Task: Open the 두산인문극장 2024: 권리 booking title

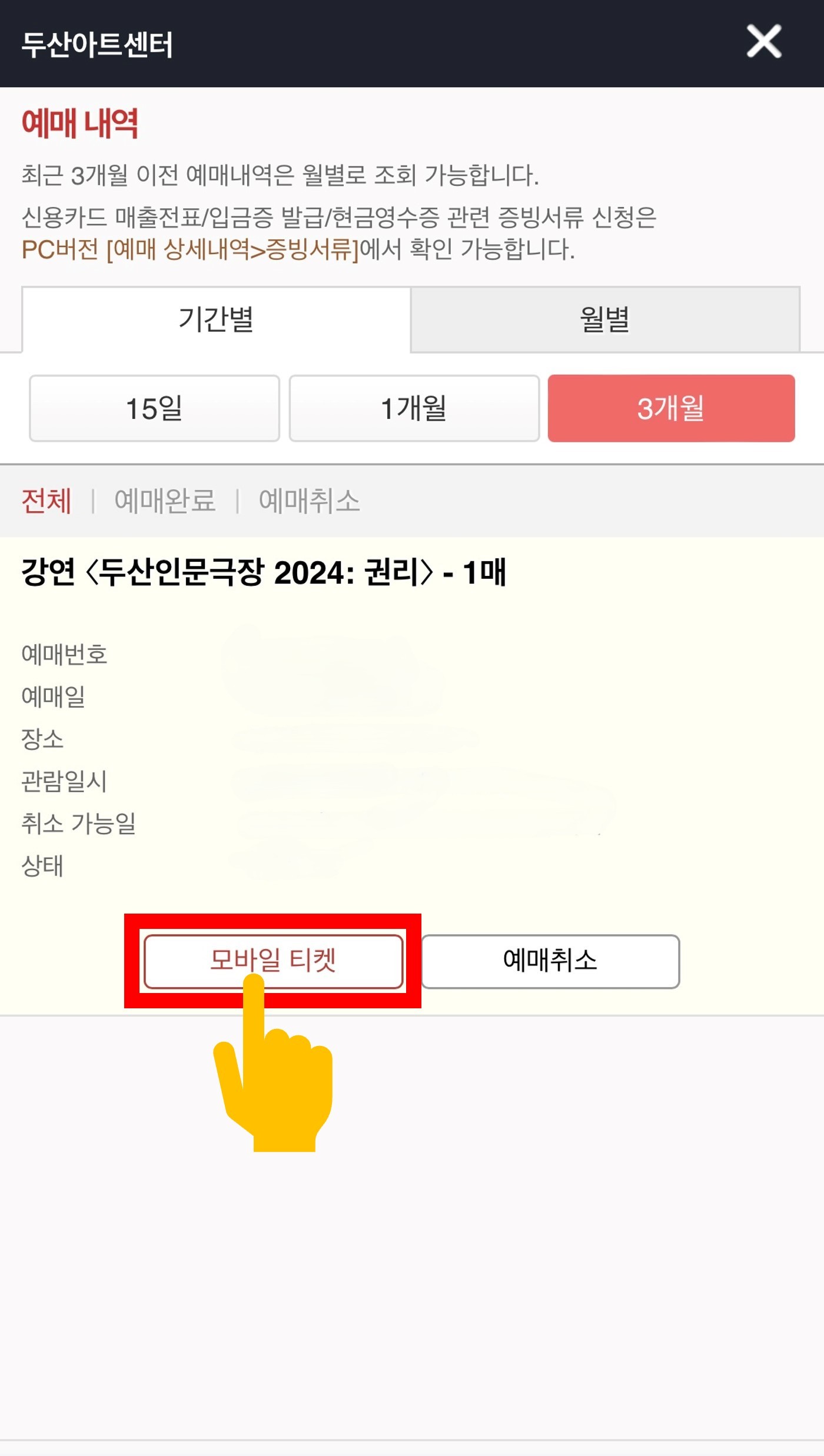Action: (263, 572)
